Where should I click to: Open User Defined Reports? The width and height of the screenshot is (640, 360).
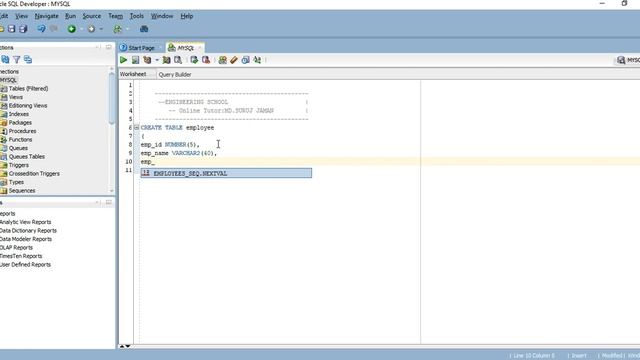[25, 265]
